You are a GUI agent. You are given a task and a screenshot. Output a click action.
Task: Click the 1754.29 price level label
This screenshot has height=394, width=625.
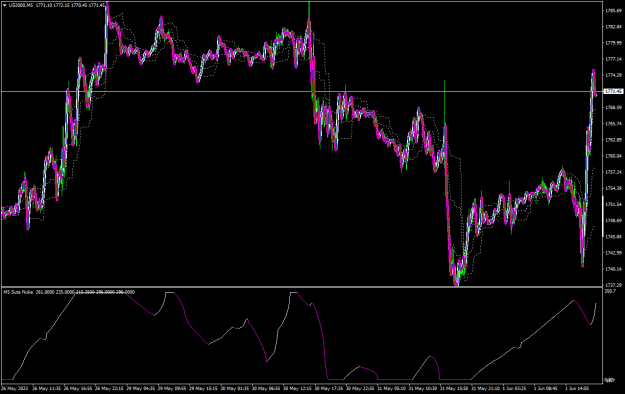613,188
